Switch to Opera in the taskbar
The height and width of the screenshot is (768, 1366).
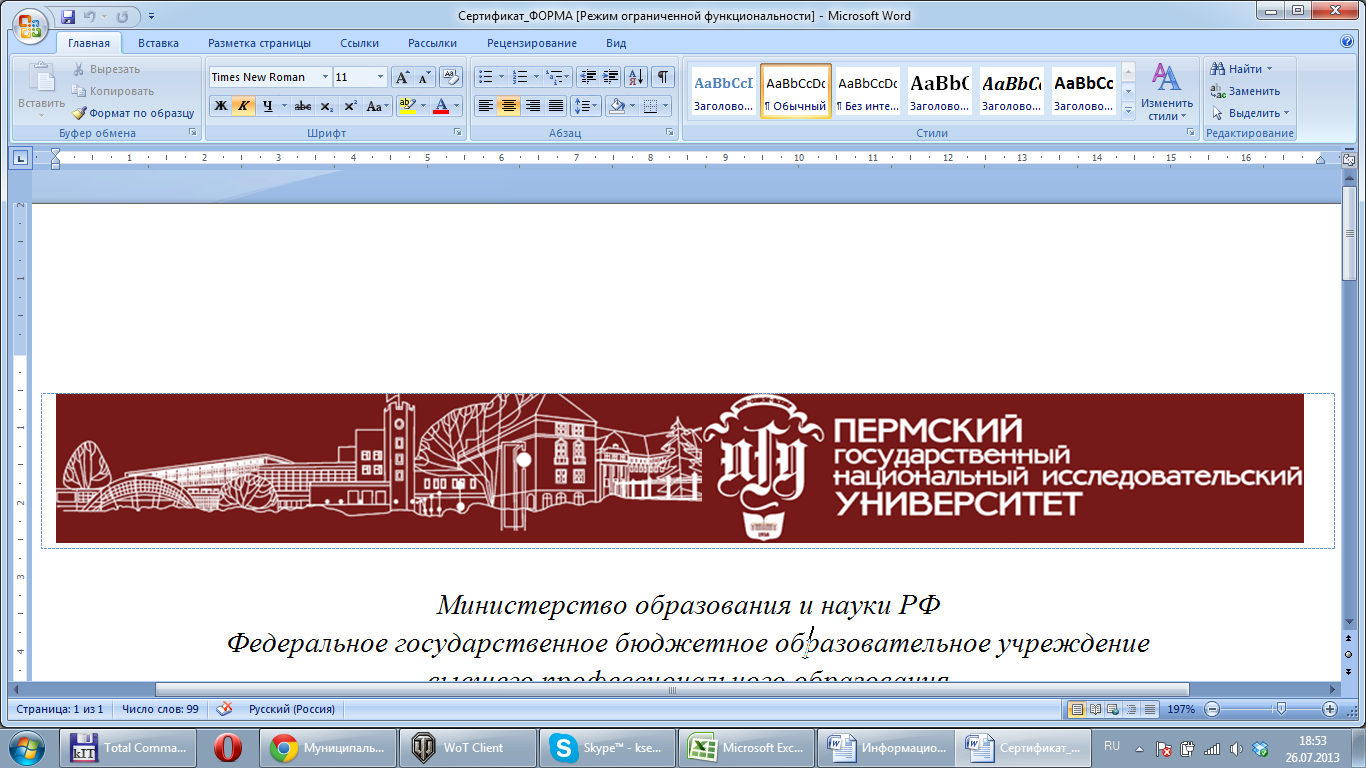[x=229, y=747]
